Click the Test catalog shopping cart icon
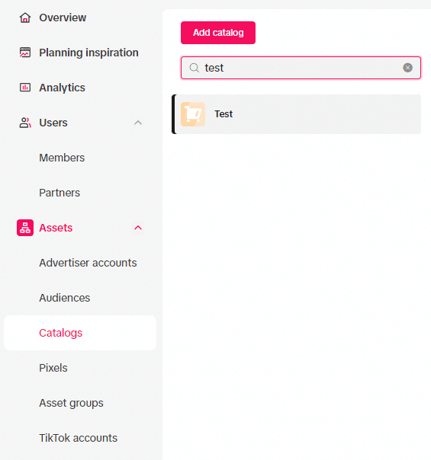Screen dimensions: 431x460 click(193, 114)
